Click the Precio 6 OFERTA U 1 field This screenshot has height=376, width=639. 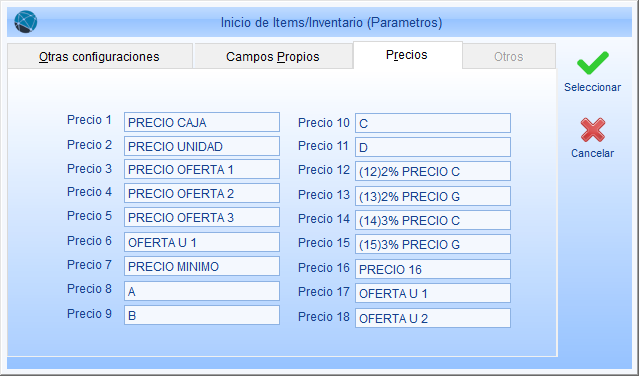click(x=202, y=242)
